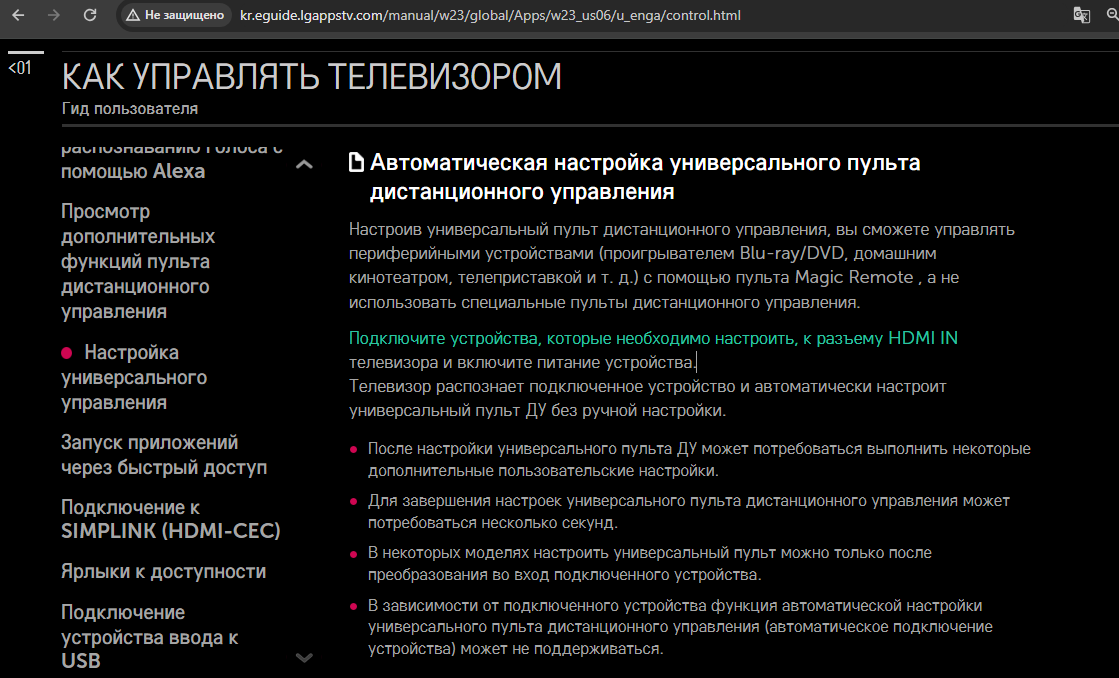Go to 'Ярлыки к доступности' topic
1119x678 pixels.
[163, 571]
